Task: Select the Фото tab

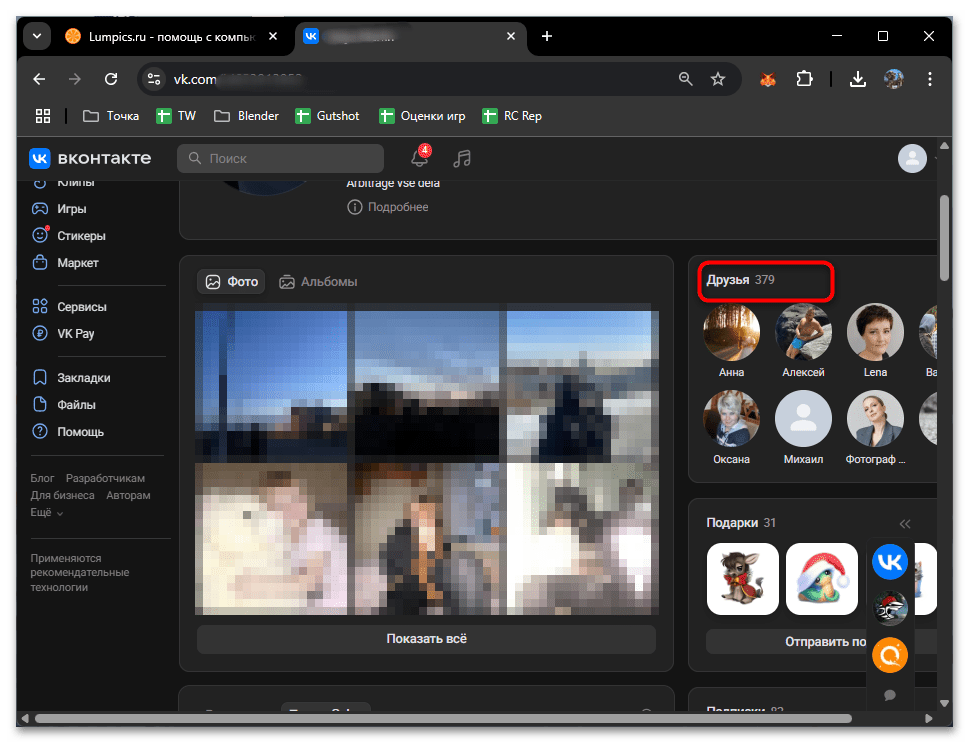Action: (x=232, y=282)
